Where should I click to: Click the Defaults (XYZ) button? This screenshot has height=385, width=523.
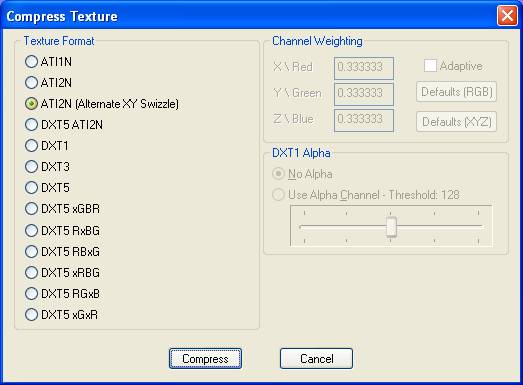456,121
